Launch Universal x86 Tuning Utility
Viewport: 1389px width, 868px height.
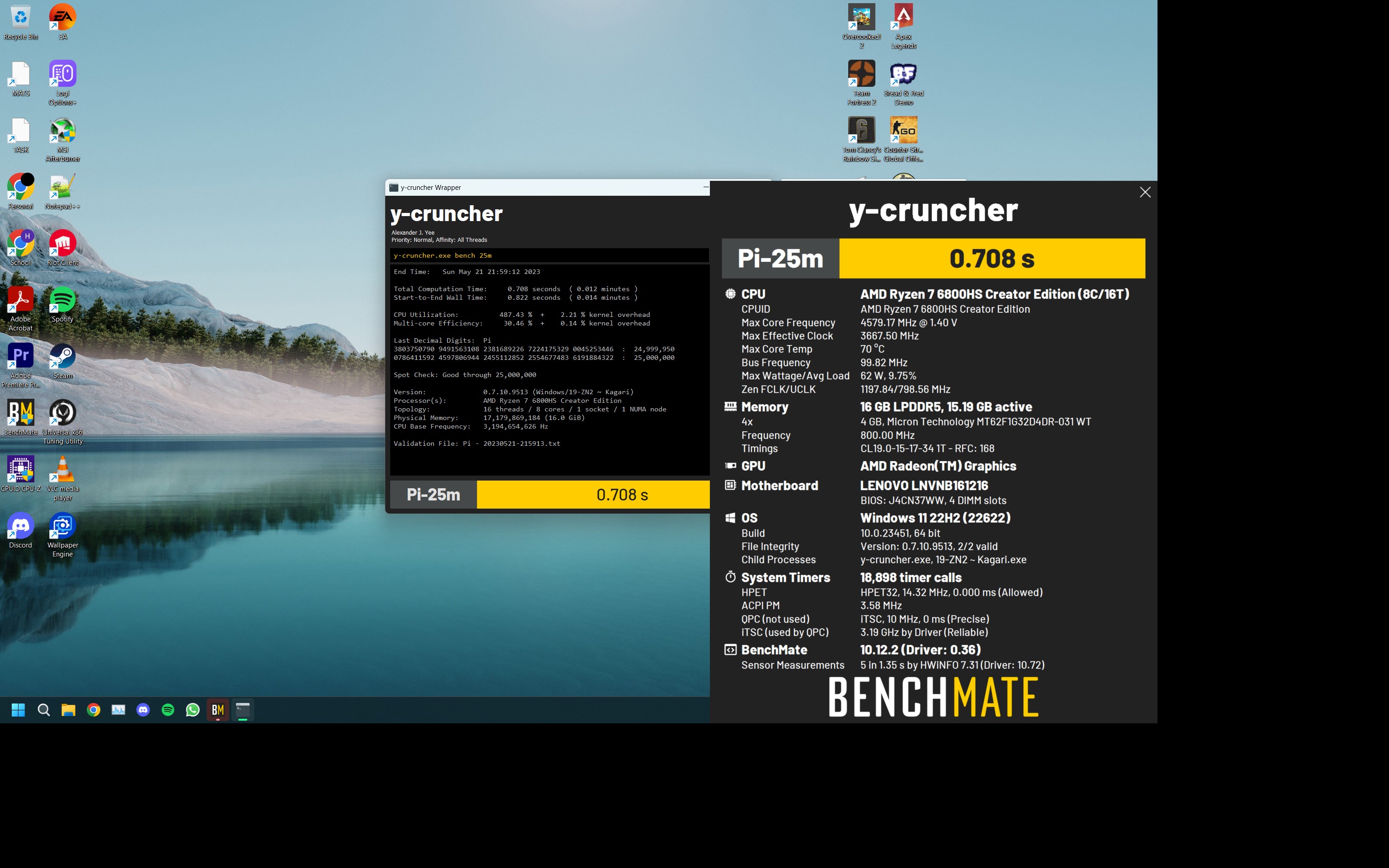click(62, 422)
